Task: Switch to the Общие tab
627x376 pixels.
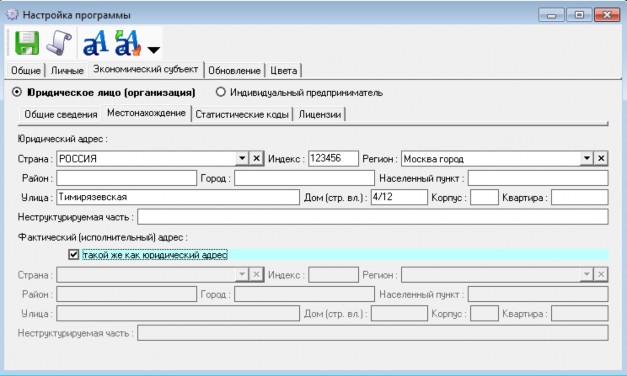Action: [26, 70]
